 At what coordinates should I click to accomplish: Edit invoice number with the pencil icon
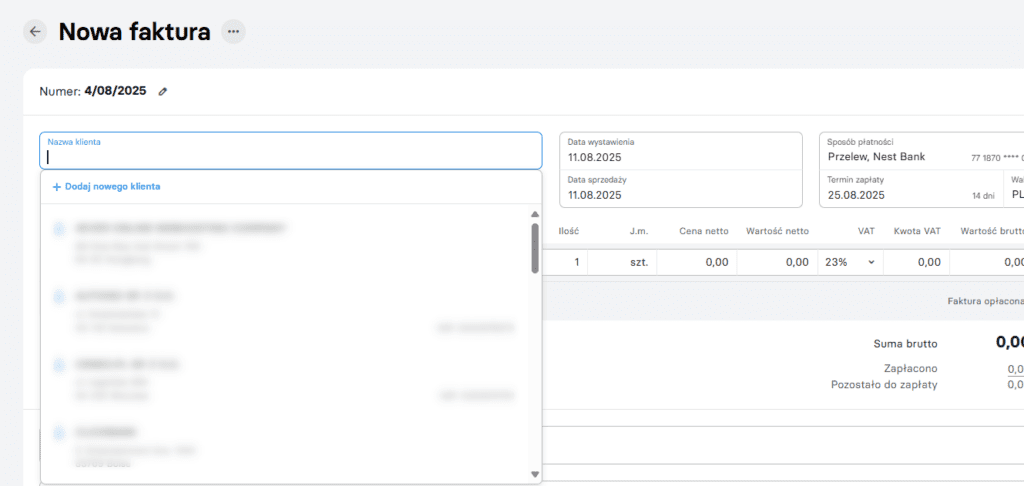click(163, 92)
